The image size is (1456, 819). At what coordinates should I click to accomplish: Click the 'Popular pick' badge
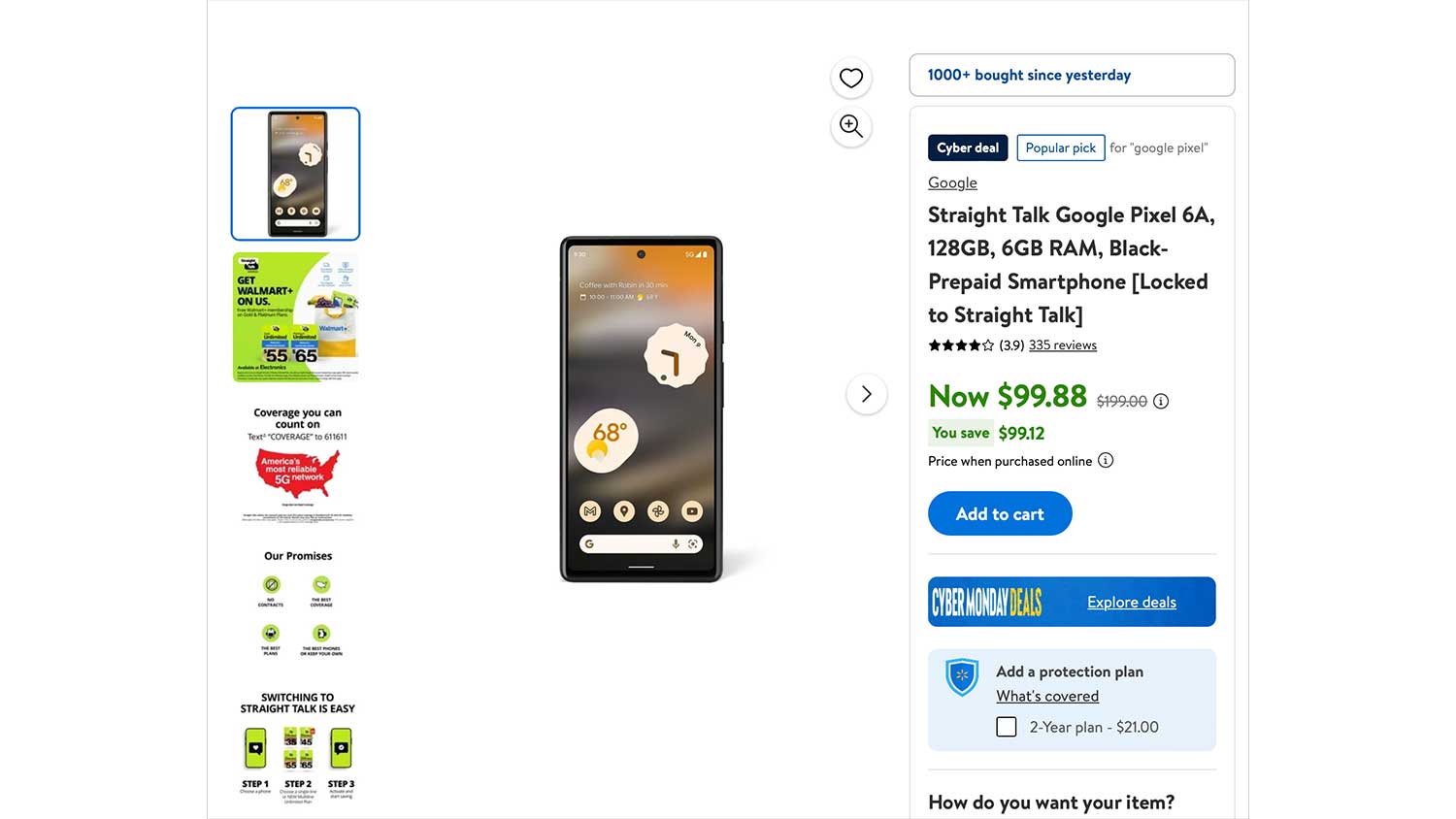1060,147
